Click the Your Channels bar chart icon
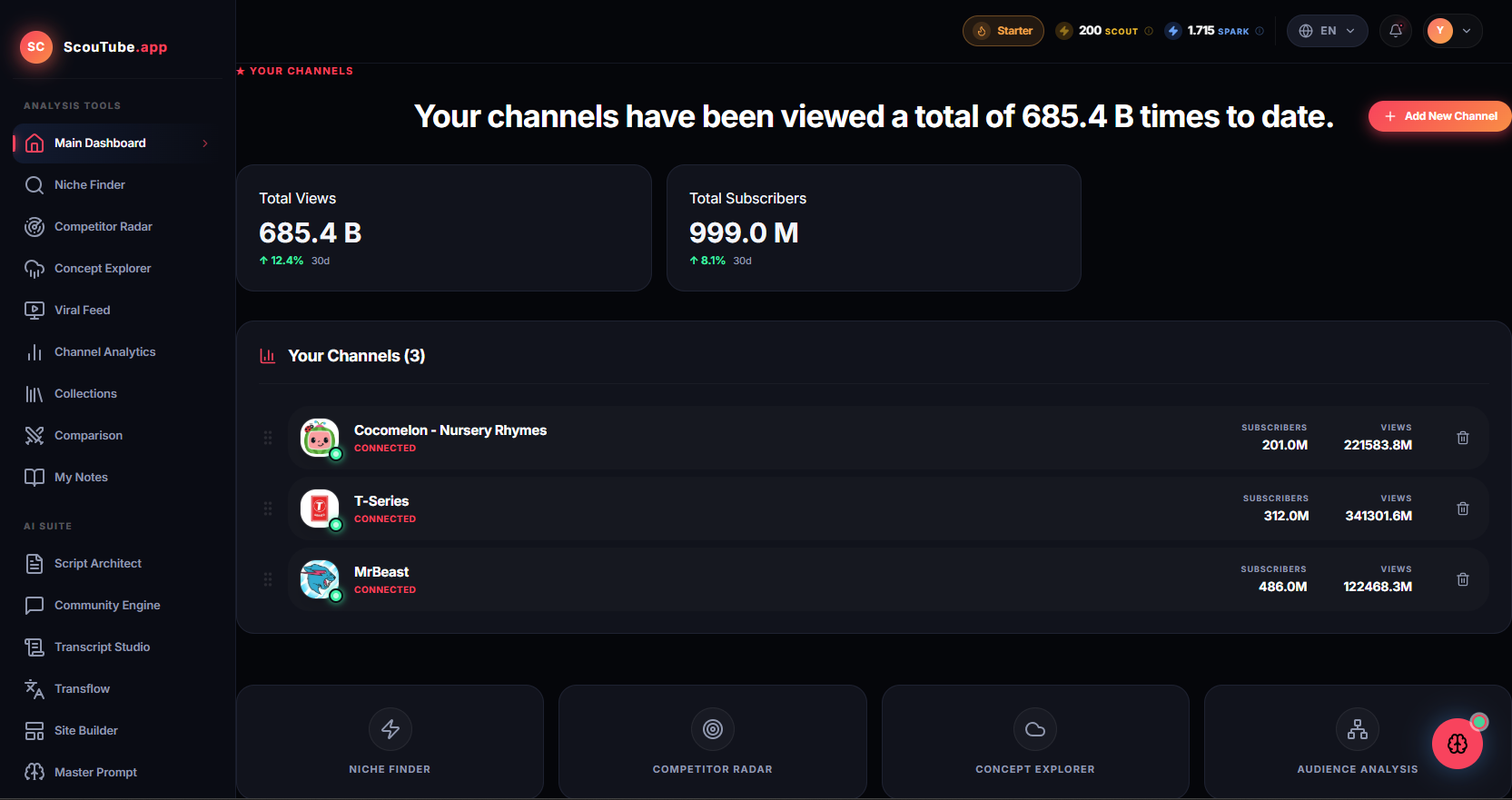Viewport: 1512px width, 800px height. tap(268, 356)
